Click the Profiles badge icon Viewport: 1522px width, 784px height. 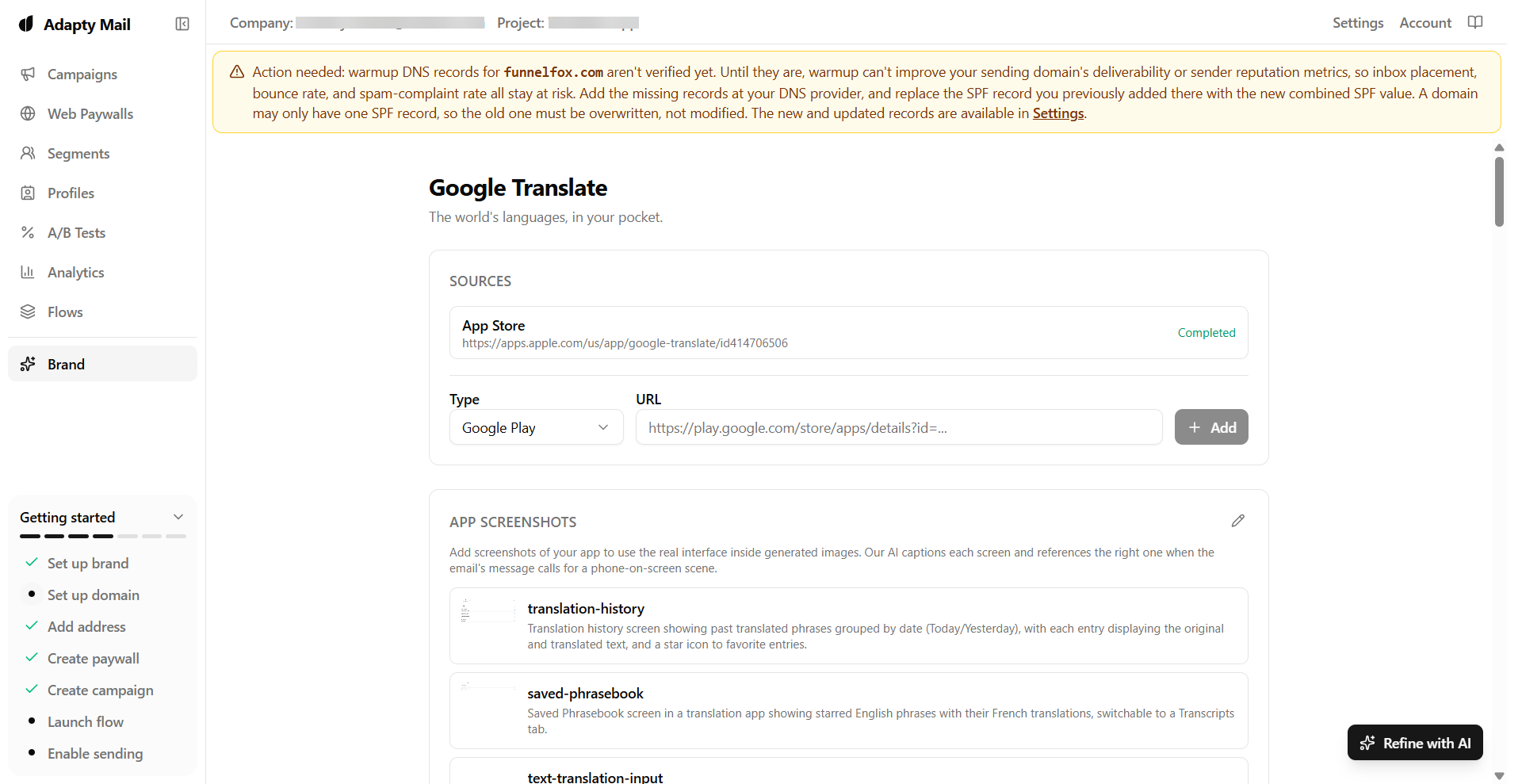pyautogui.click(x=28, y=193)
